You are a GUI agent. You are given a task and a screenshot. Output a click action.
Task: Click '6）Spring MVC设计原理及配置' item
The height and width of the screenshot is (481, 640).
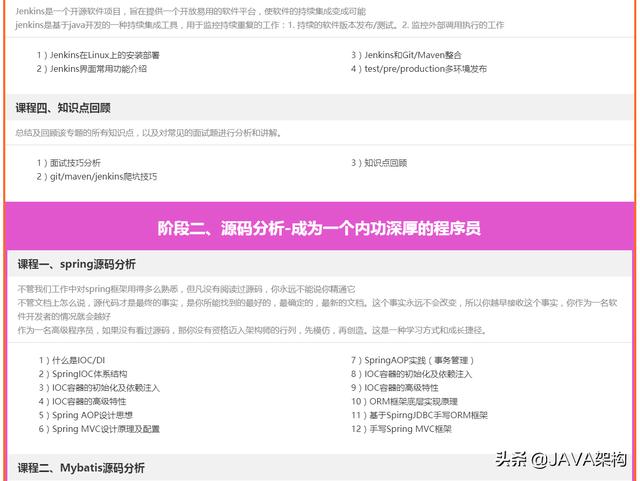[99, 429]
